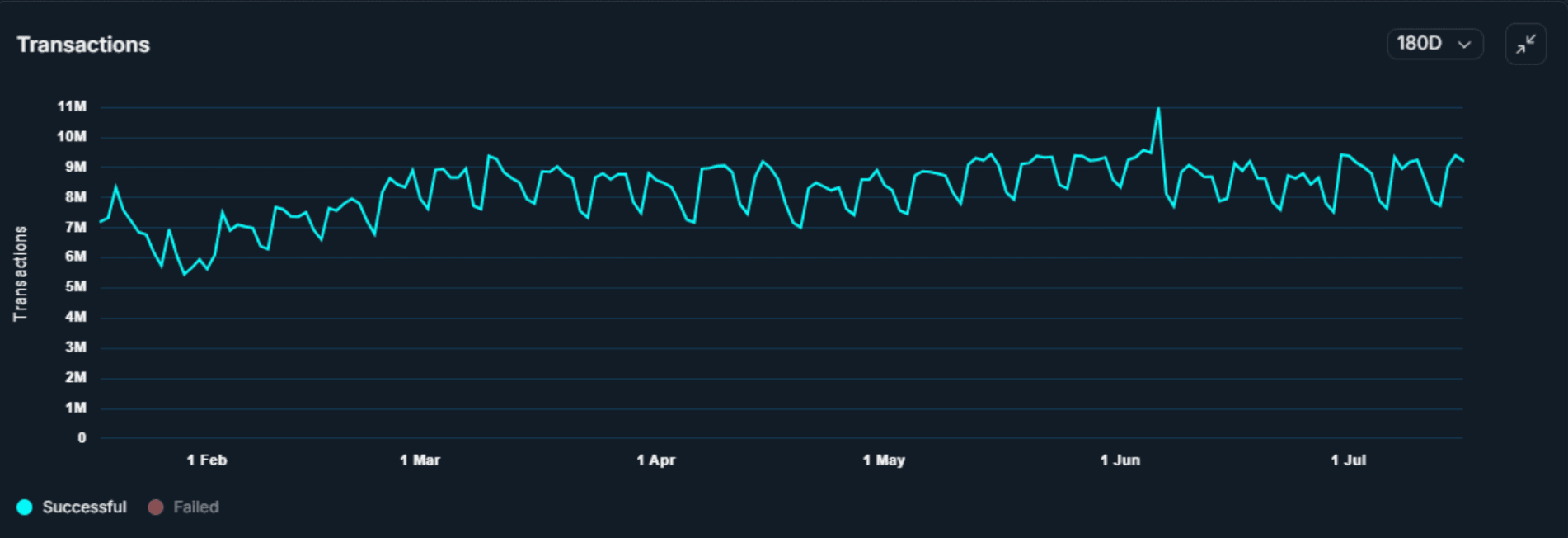1568x538 pixels.
Task: Toggle the Successful series label in the legend
Action: point(84,507)
